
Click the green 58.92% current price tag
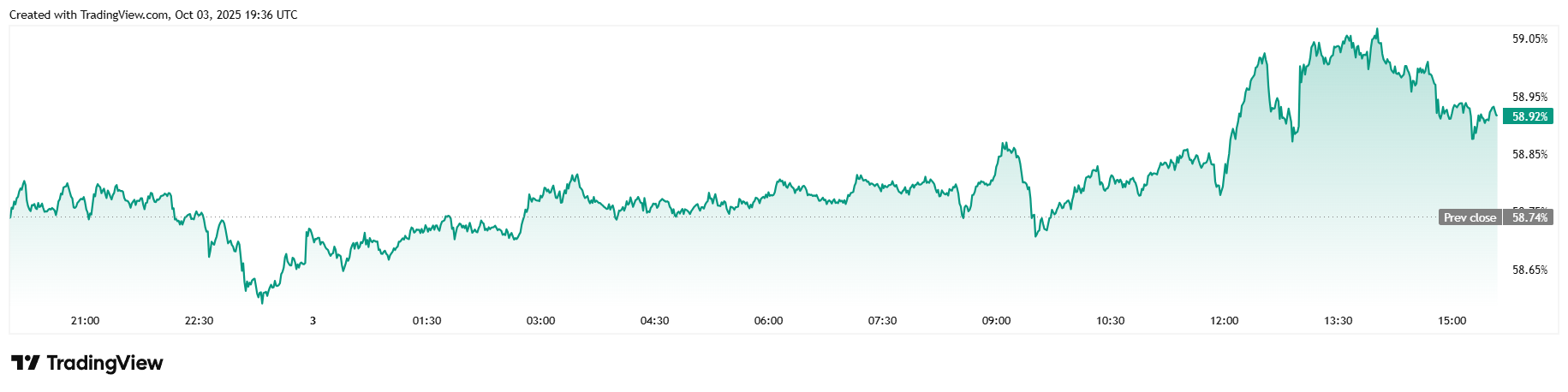coord(1529,116)
